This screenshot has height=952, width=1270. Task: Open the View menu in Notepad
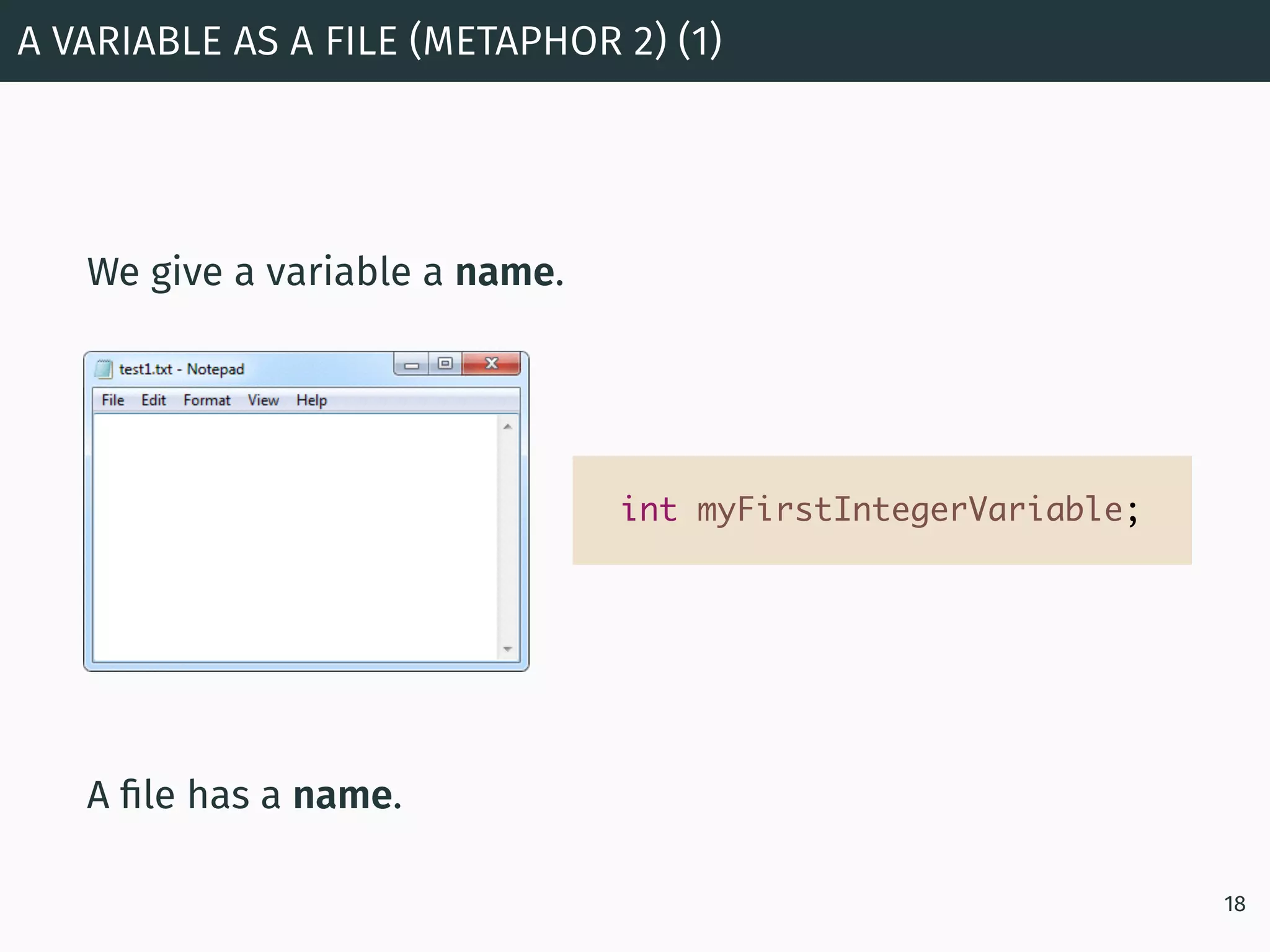pos(263,400)
